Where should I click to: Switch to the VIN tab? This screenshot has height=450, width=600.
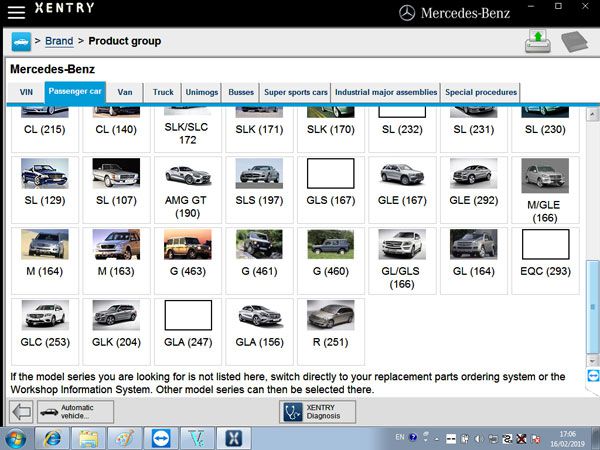click(26, 92)
